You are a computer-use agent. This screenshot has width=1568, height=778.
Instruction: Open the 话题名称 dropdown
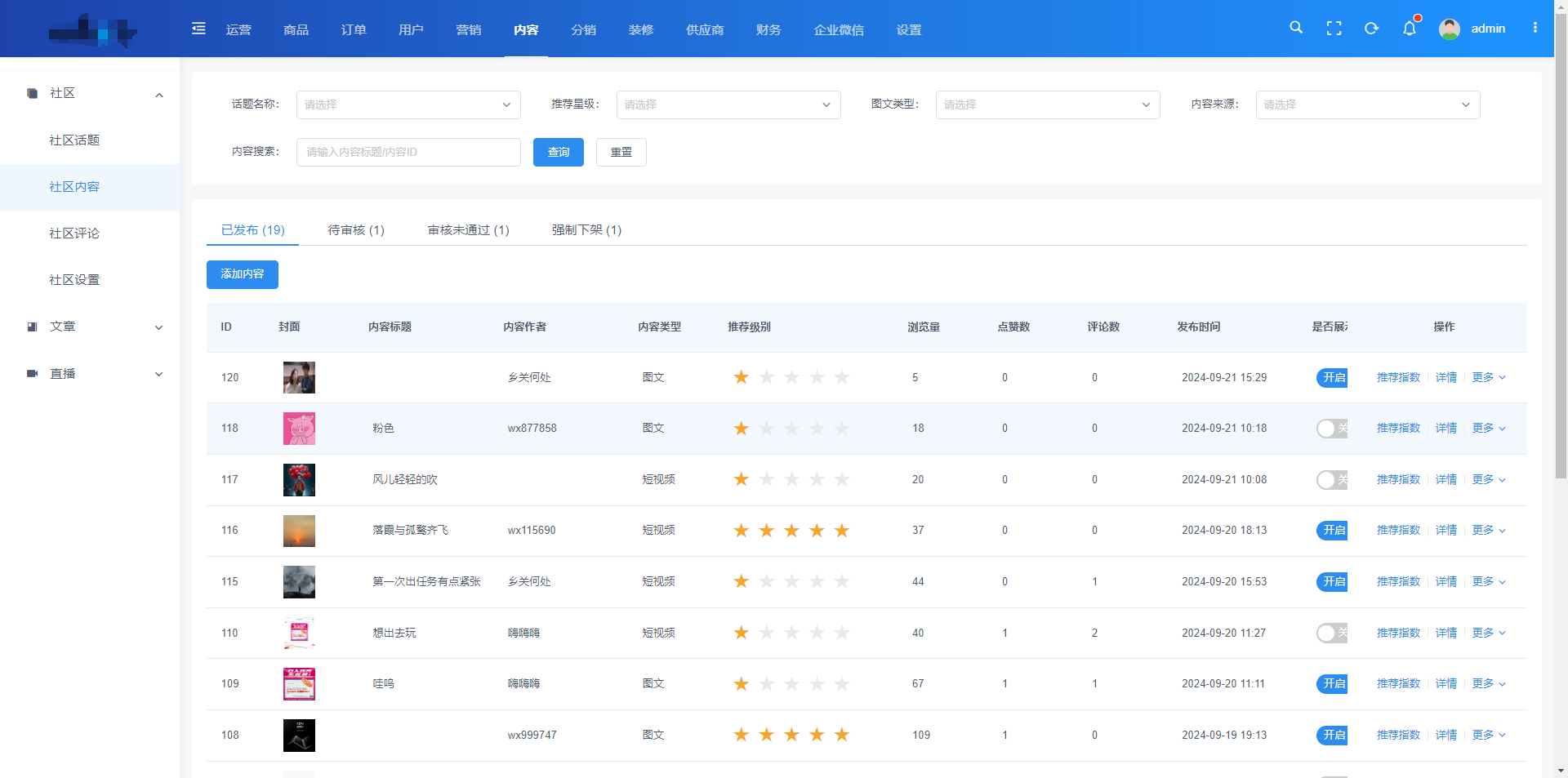point(408,104)
